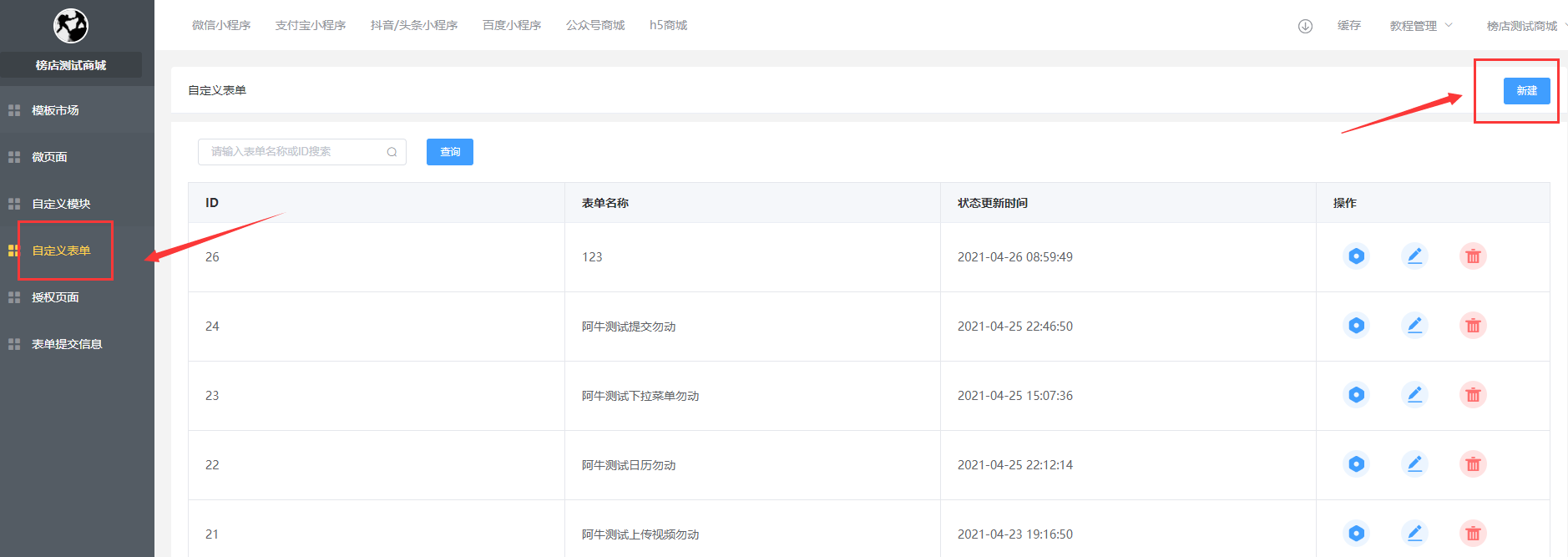Click the 查询 button
This screenshot has width=1568, height=557.
click(x=450, y=152)
